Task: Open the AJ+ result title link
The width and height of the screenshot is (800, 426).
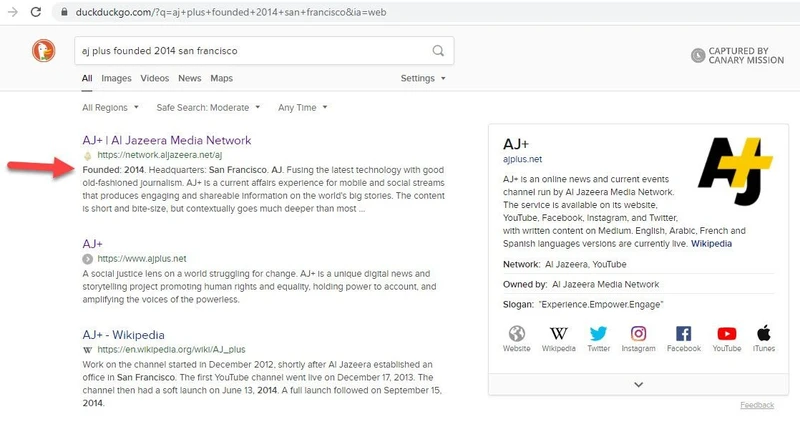Action: (93, 244)
